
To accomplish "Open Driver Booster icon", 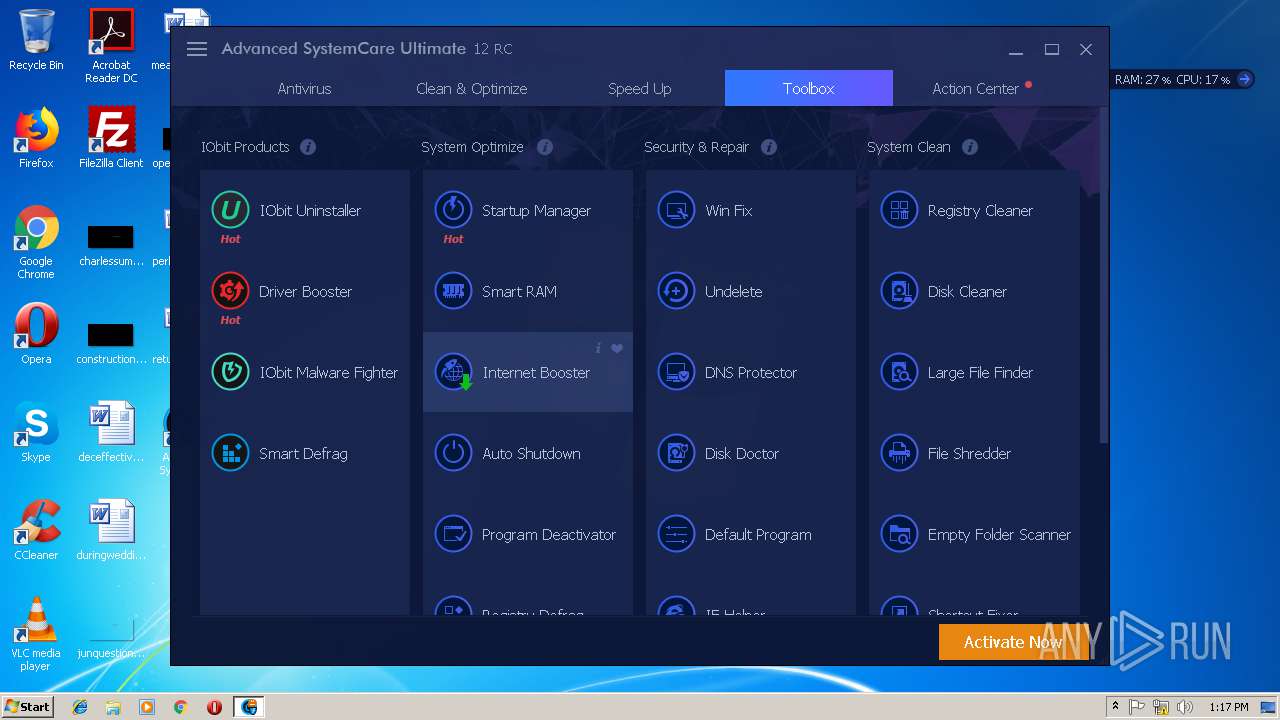I will click(x=231, y=291).
